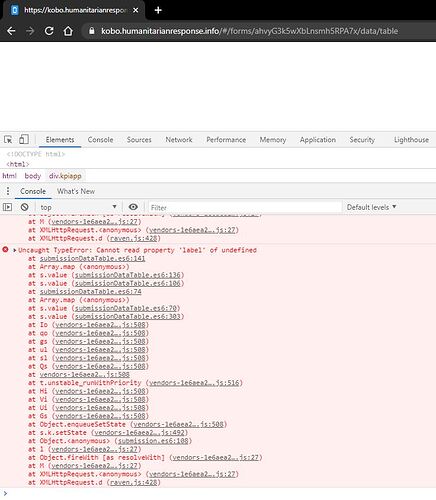
Task: Select div.kpiapp breadcrumb element
Action: tap(65, 176)
